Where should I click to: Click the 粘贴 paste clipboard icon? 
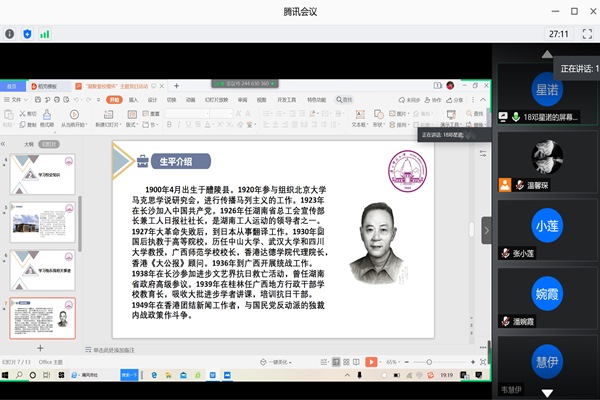click(x=8, y=114)
